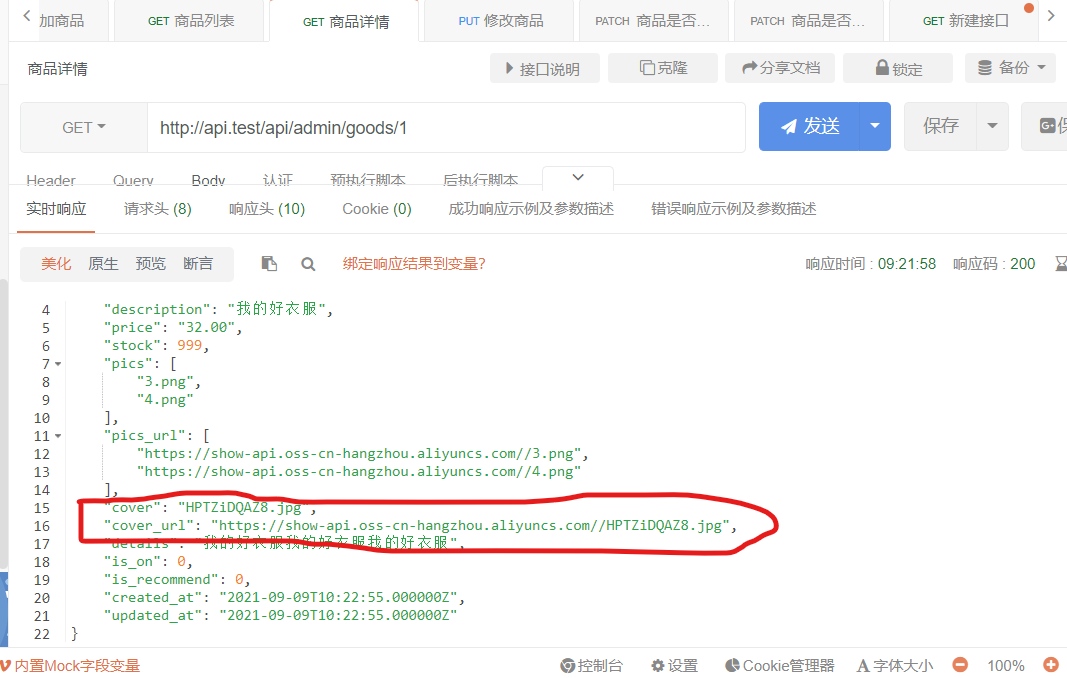Image resolution: width=1067 pixels, height=678 pixels.
Task: Select the 预览 preview mode
Action: (150, 263)
